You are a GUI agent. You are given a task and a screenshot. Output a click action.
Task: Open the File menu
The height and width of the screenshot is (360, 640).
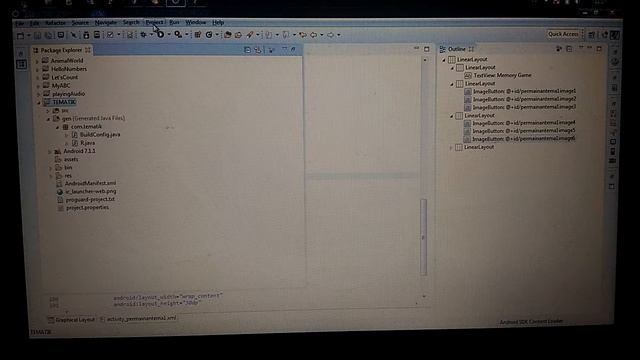20,24
